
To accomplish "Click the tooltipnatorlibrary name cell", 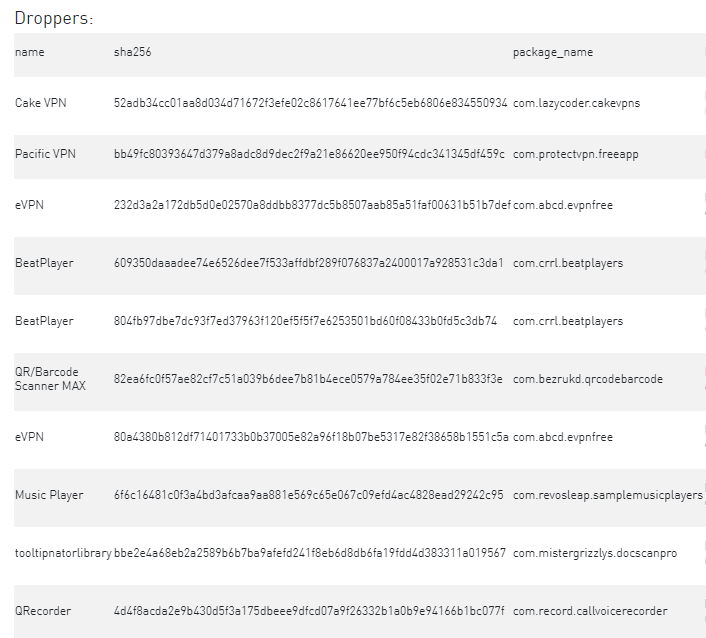I will click(x=63, y=553).
